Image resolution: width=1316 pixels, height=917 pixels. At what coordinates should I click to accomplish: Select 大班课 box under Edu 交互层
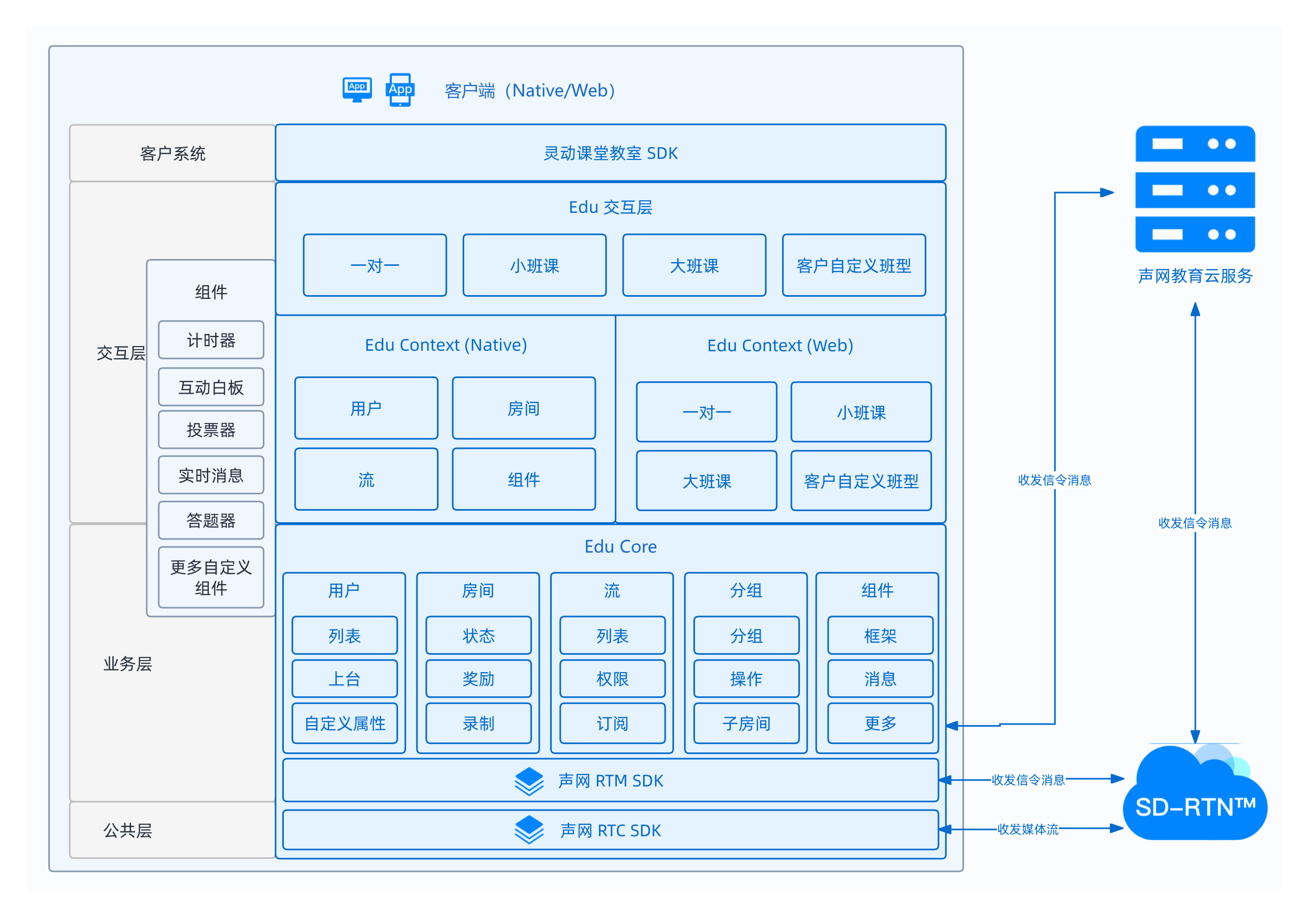pyautogui.click(x=694, y=265)
